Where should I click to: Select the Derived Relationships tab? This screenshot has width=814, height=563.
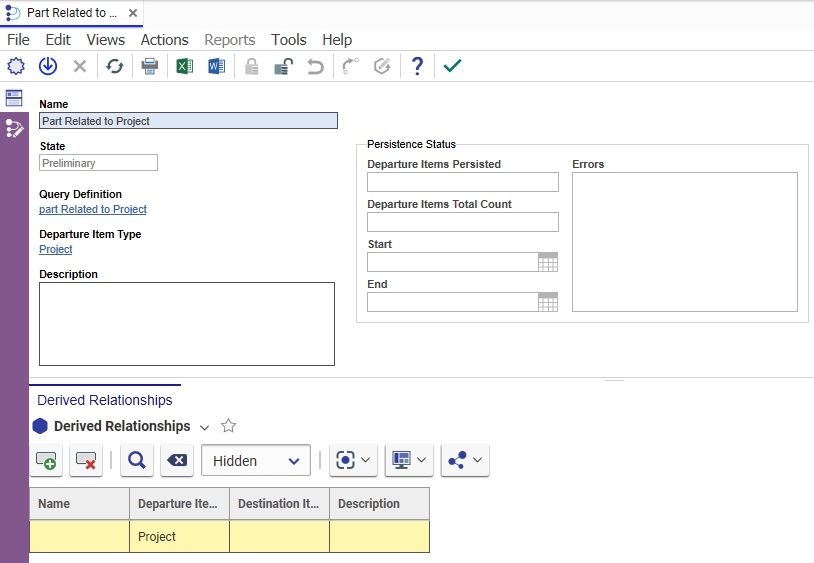(105, 400)
